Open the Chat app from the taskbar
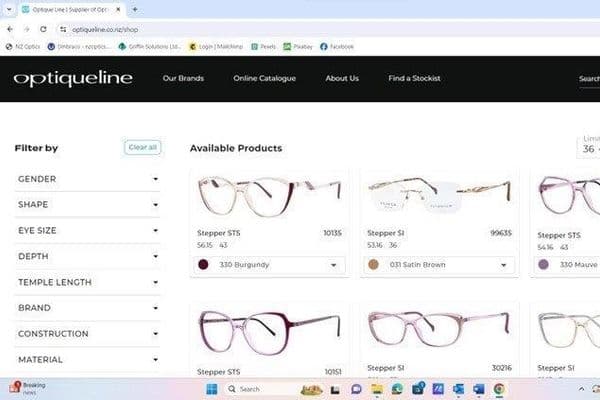Viewport: 600px width, 400px height. tap(356, 389)
